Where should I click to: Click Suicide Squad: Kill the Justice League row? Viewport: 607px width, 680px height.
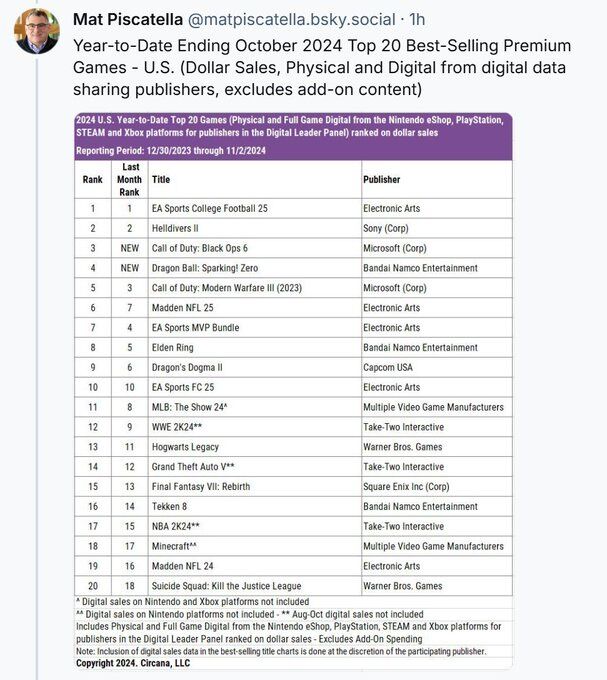[226, 585]
